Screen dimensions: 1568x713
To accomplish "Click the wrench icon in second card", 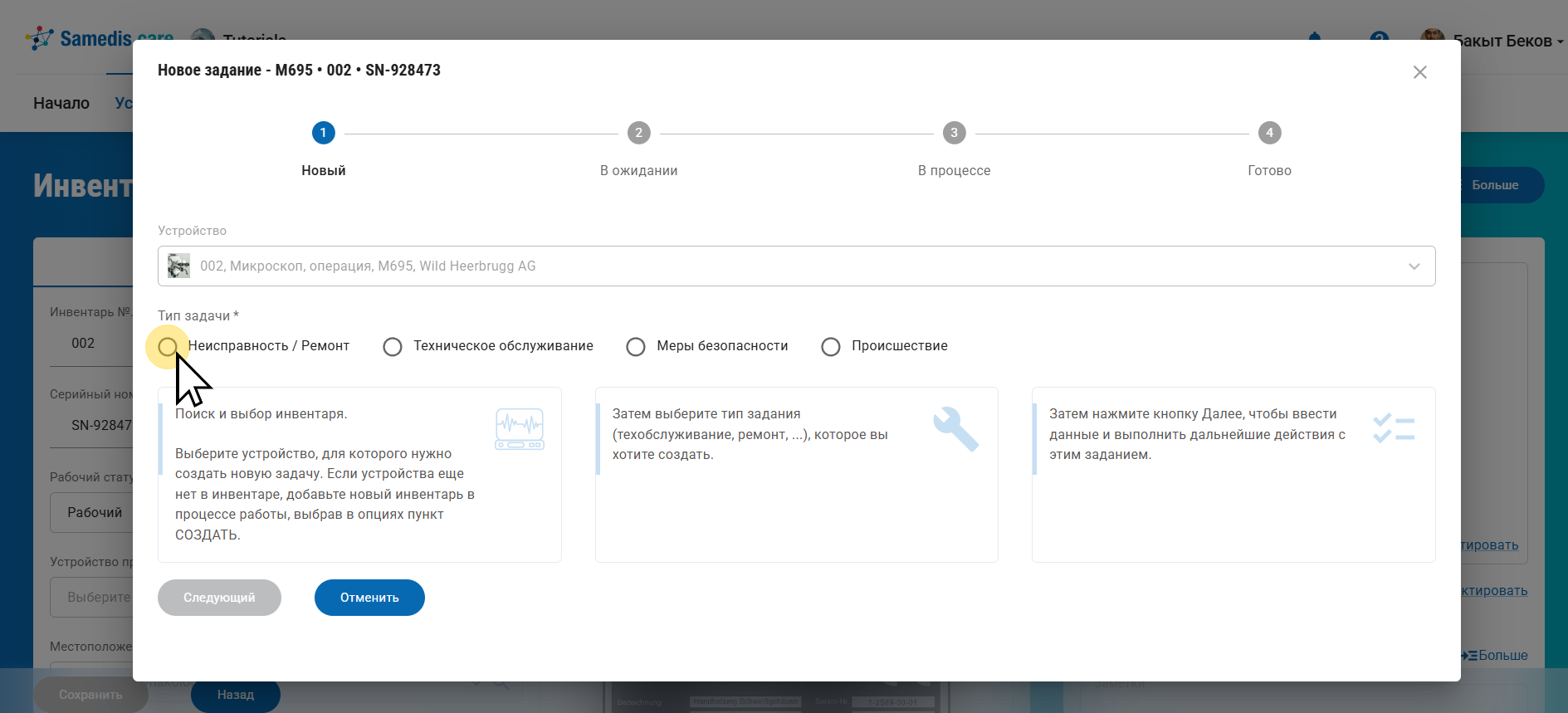I will point(955,429).
